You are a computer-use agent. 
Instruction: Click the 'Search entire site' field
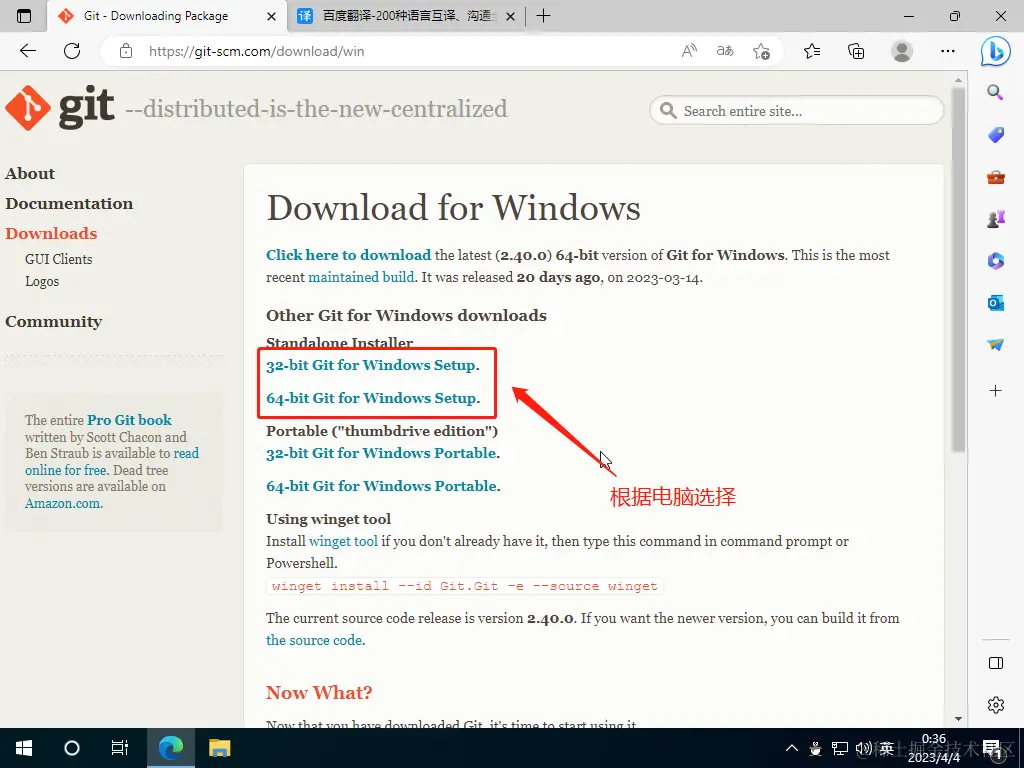796,111
